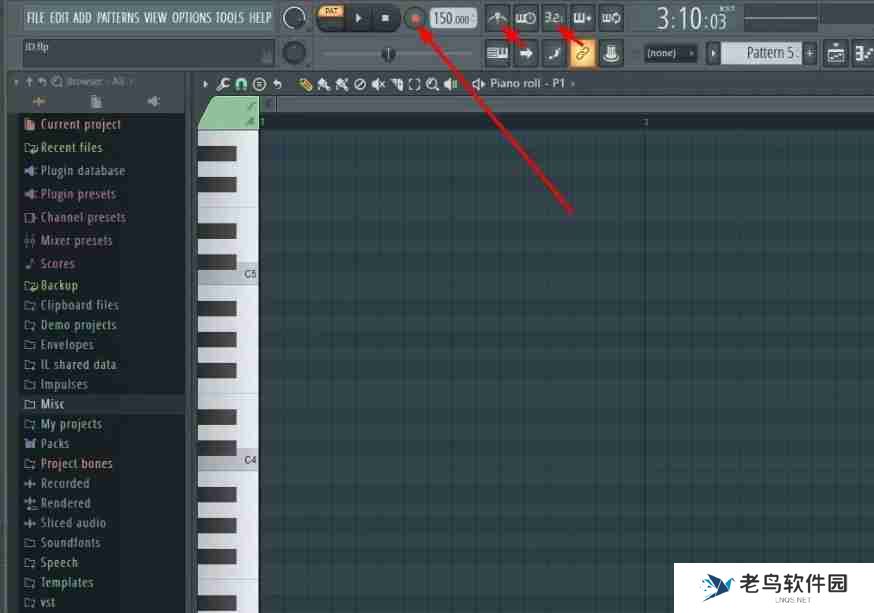Image resolution: width=874 pixels, height=613 pixels.
Task: Toggle loop recording button
Action: click(611, 18)
